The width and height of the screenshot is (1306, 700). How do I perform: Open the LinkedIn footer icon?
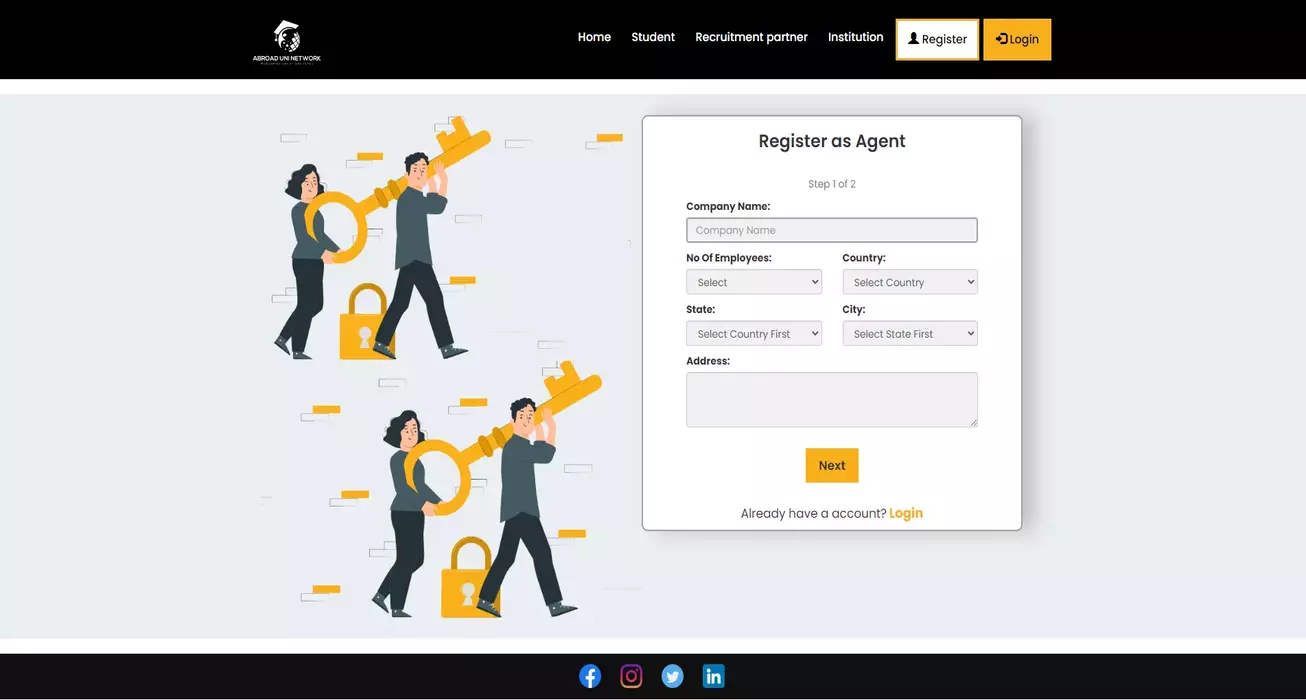pos(713,677)
